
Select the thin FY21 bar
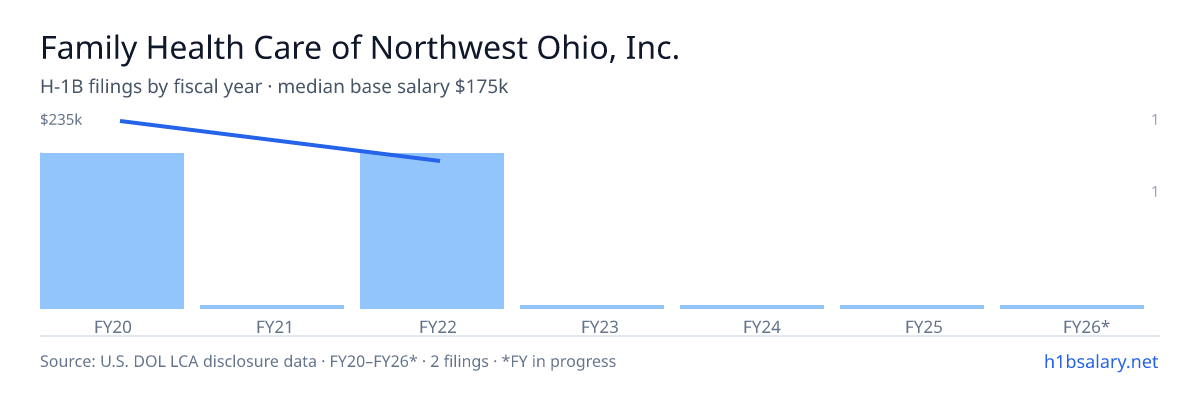point(272,307)
